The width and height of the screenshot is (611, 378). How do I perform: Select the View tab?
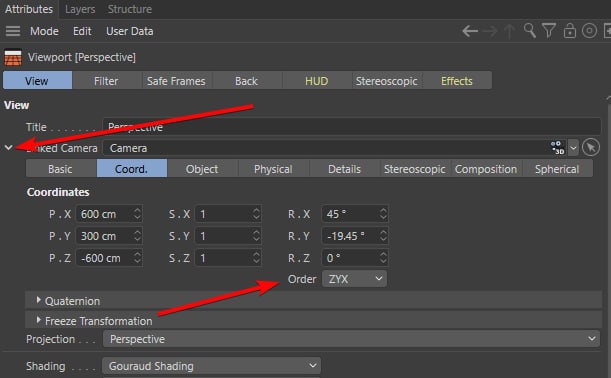tap(37, 81)
